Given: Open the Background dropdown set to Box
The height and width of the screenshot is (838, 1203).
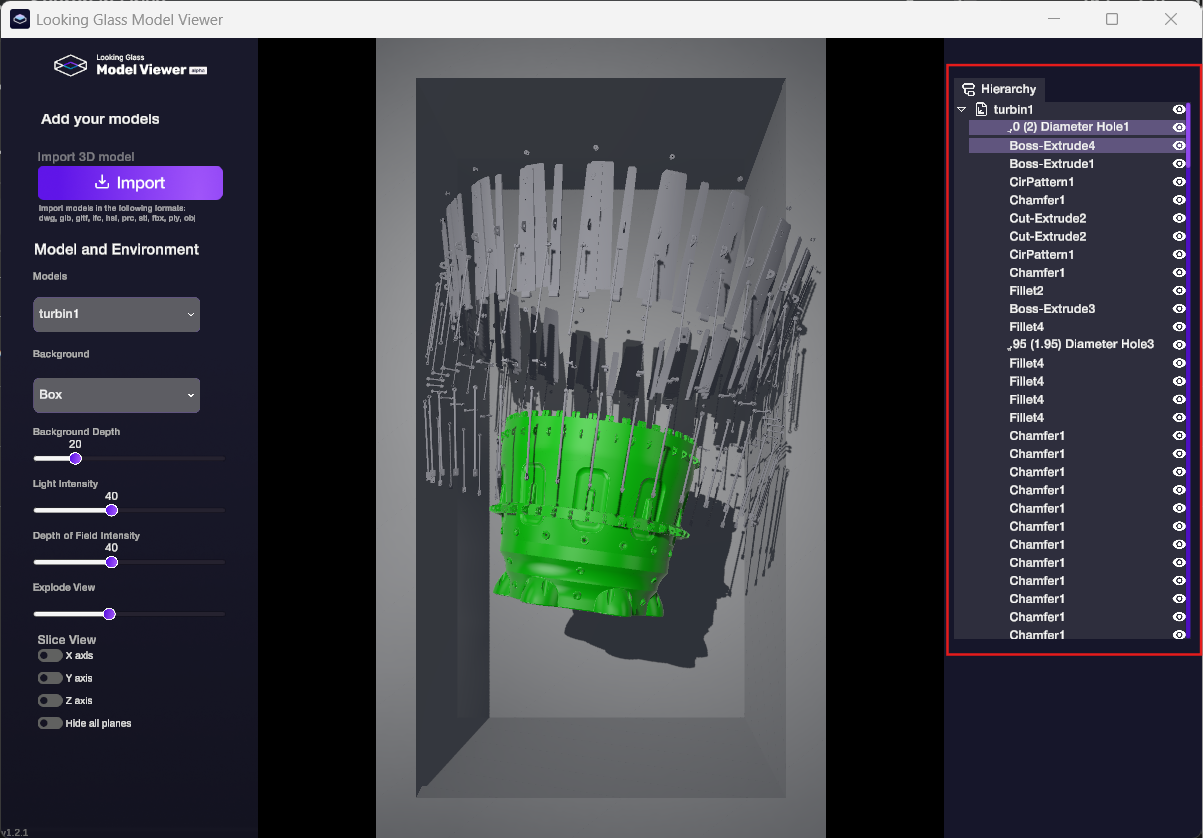Looking at the screenshot, I should [x=116, y=395].
